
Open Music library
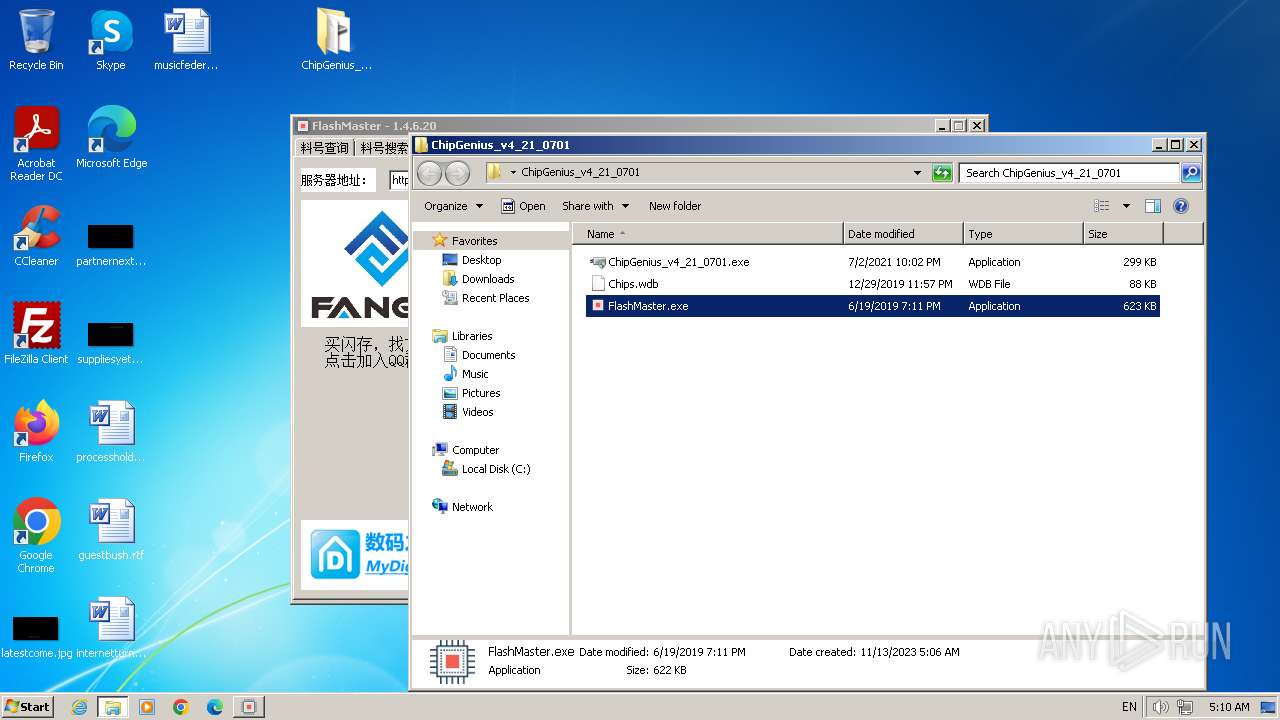[x=475, y=374]
